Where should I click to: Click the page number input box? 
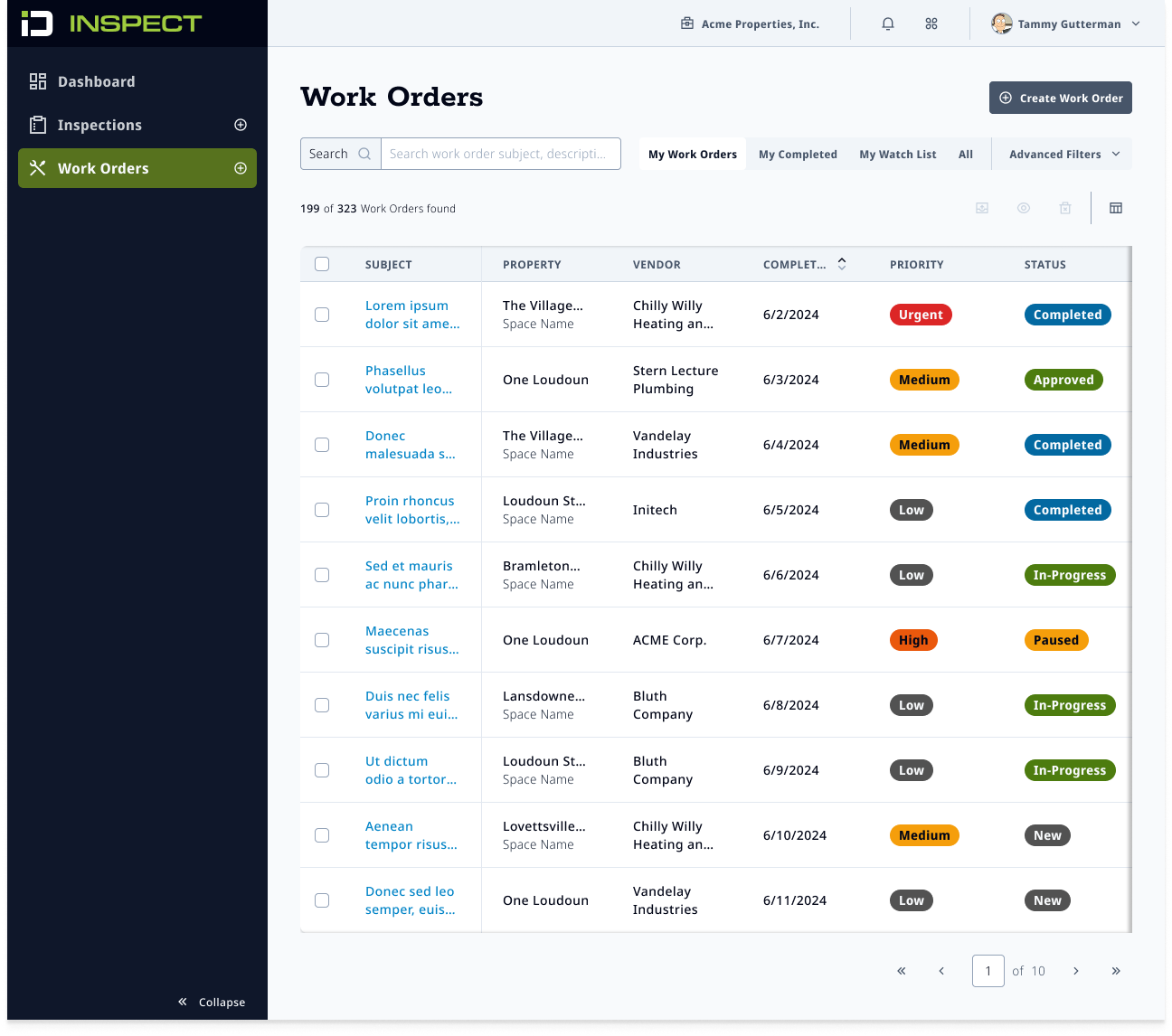click(988, 971)
